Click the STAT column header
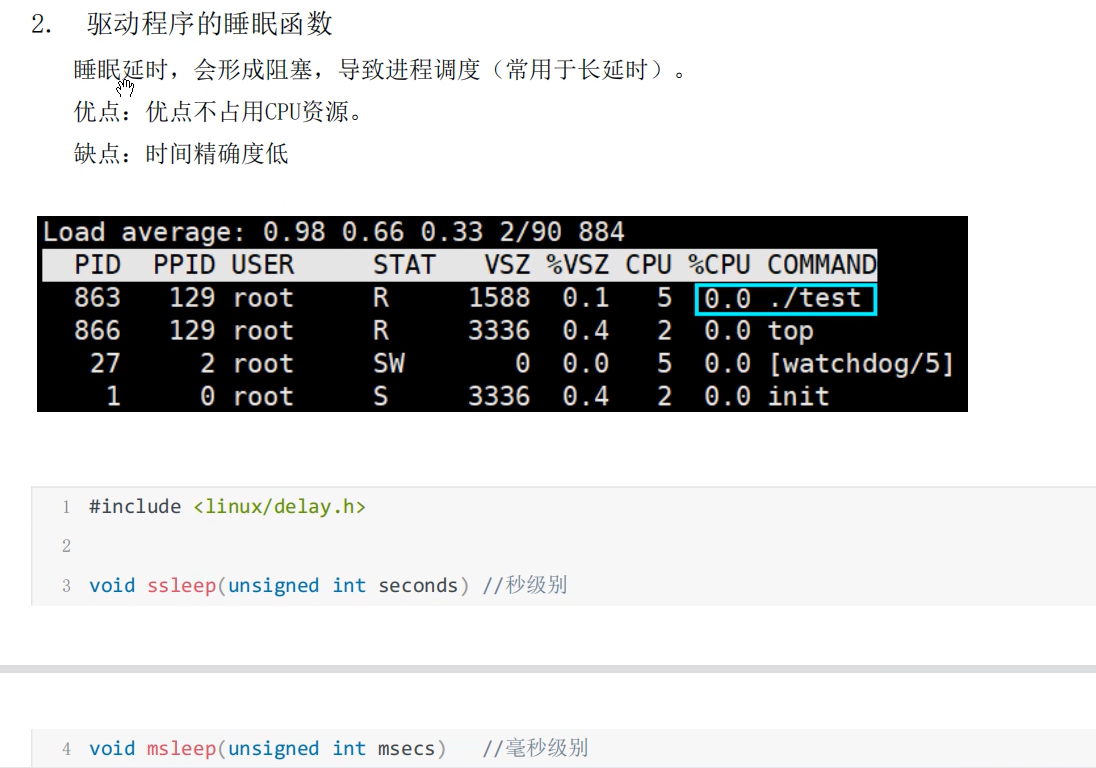The height and width of the screenshot is (768, 1096). (x=404, y=265)
